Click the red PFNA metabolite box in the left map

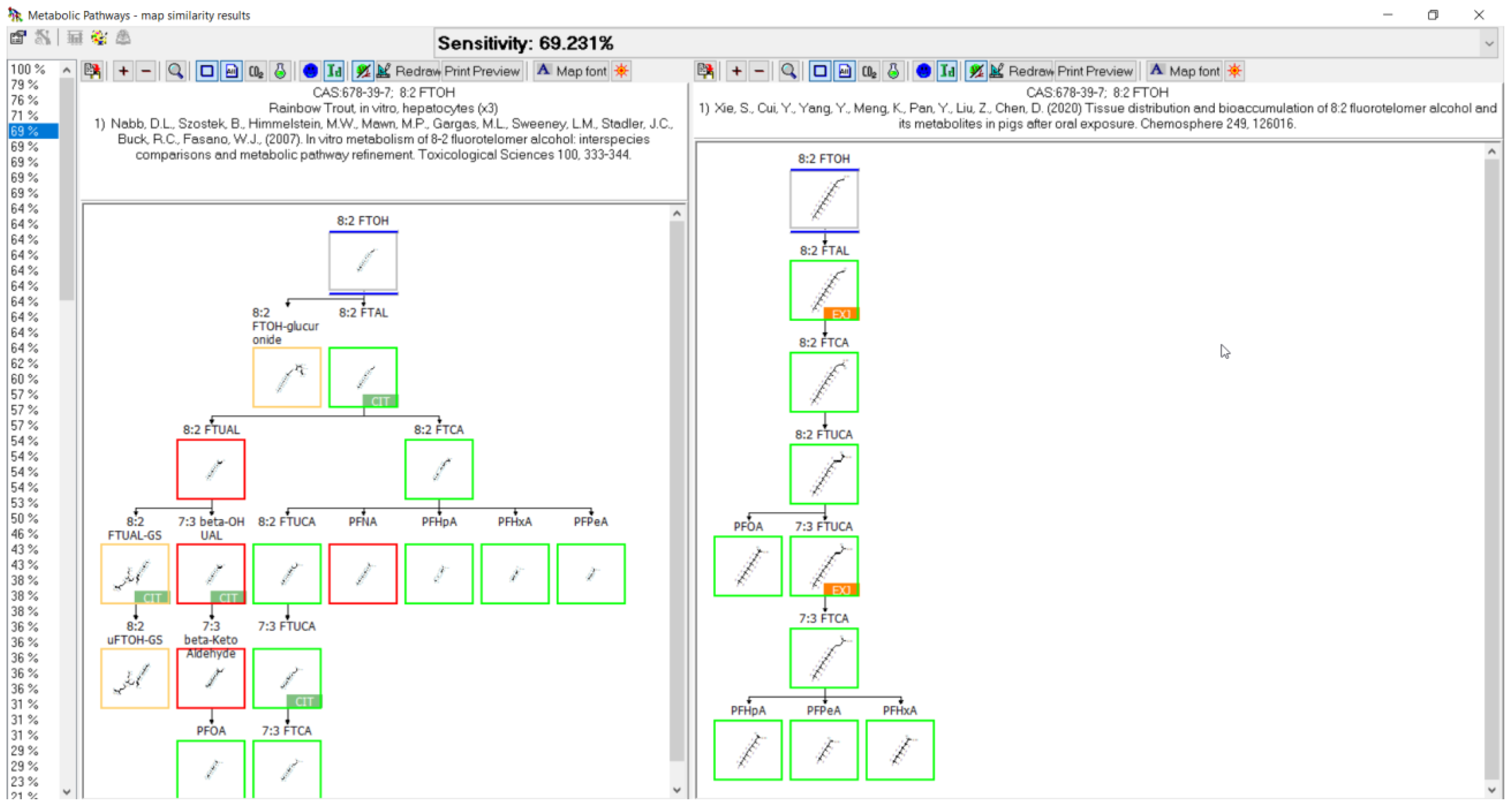pos(363,574)
